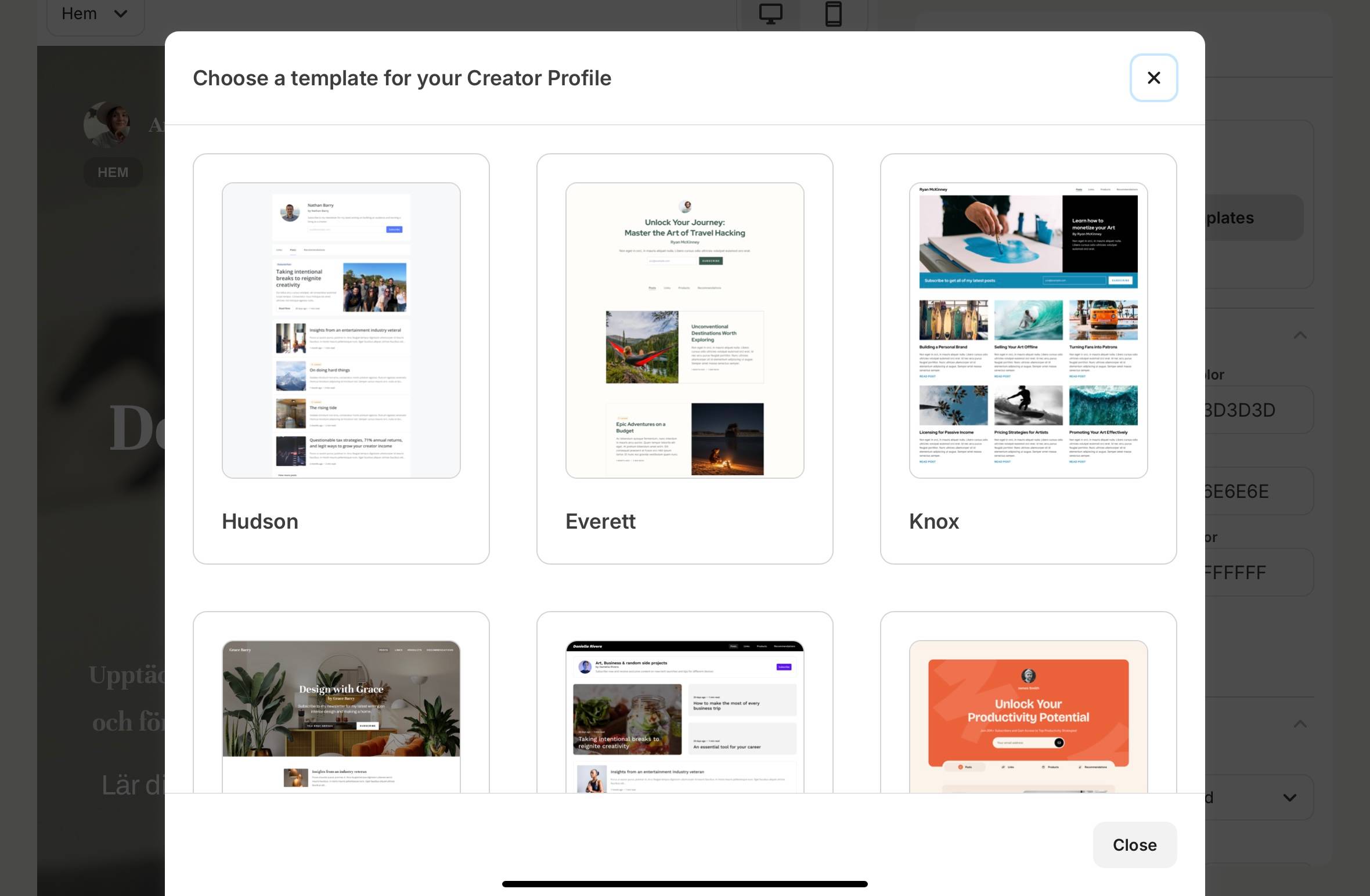Click the E6E6E6 color input field
The width and height of the screenshot is (1370, 896).
pyautogui.click(x=1257, y=492)
